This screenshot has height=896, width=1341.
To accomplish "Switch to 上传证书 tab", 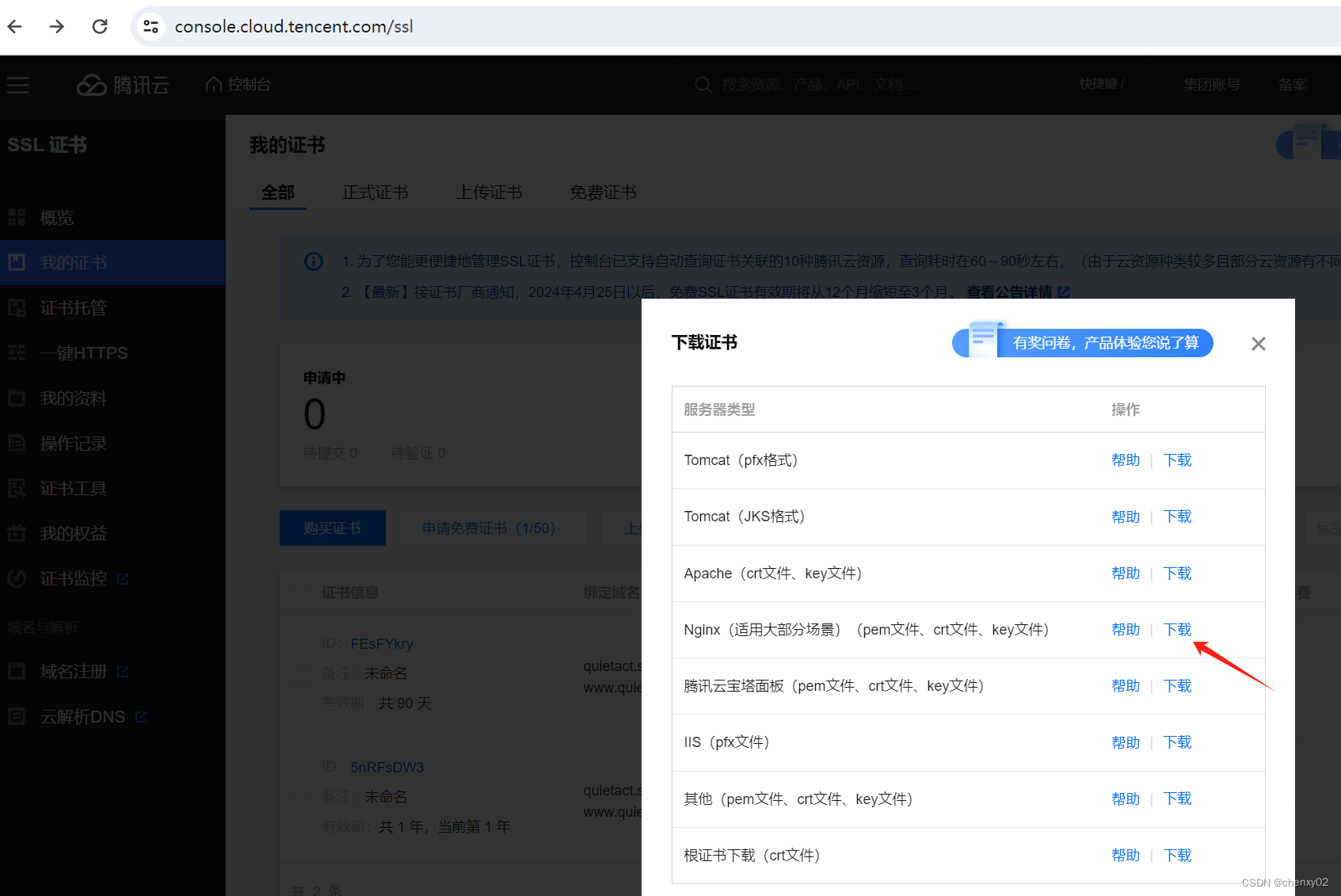I will [490, 193].
